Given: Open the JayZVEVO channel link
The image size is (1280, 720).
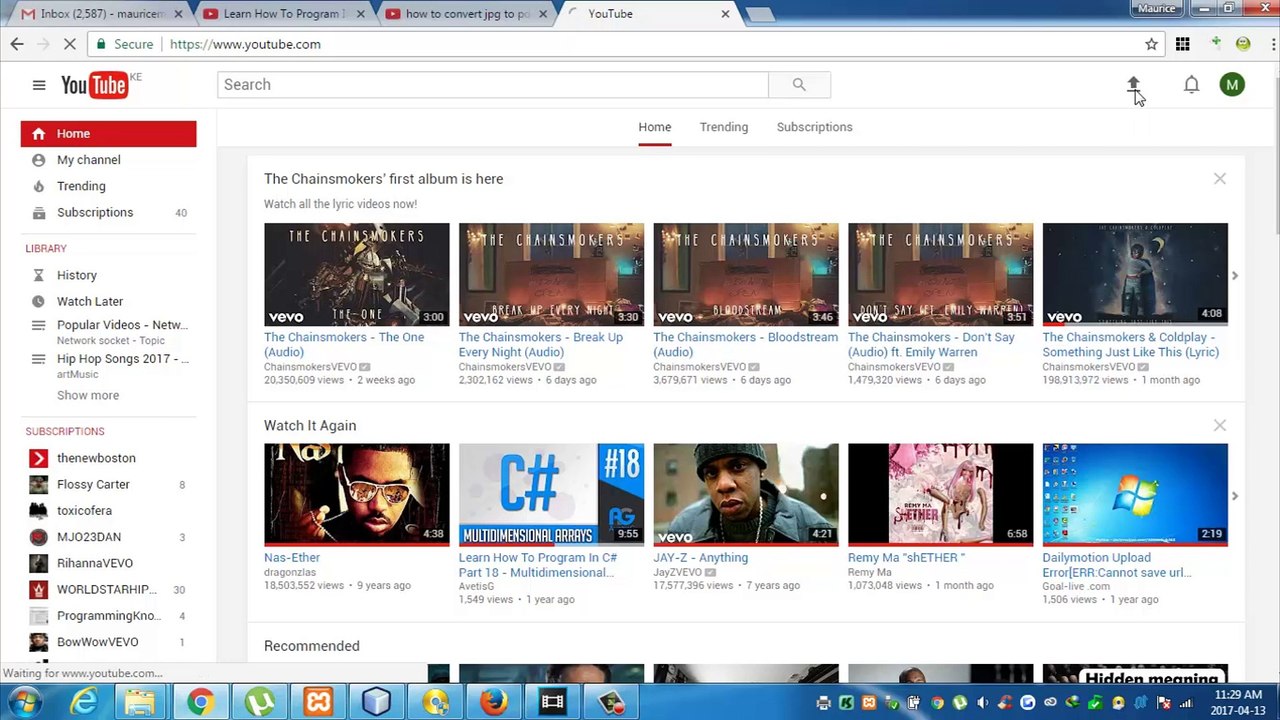Looking at the screenshot, I should [677, 573].
